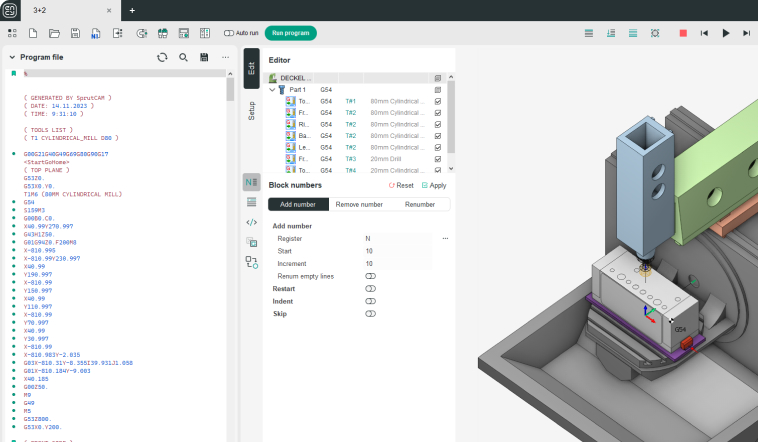
Task: Click the Run program button
Action: click(x=290, y=33)
